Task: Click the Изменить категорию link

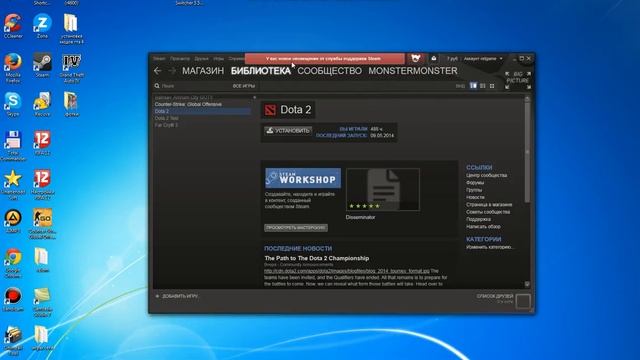Action: [489, 247]
